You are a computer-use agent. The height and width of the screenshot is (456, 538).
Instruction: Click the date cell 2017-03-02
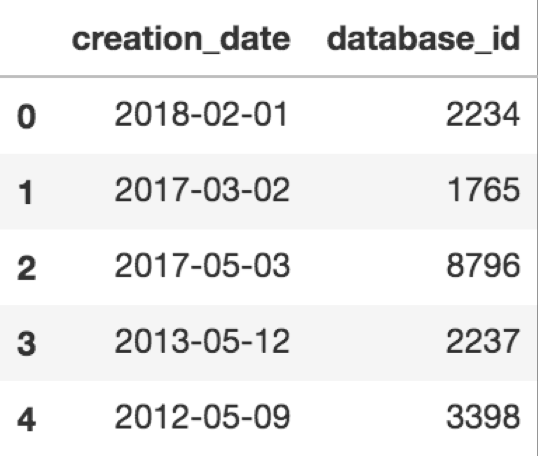(202, 190)
